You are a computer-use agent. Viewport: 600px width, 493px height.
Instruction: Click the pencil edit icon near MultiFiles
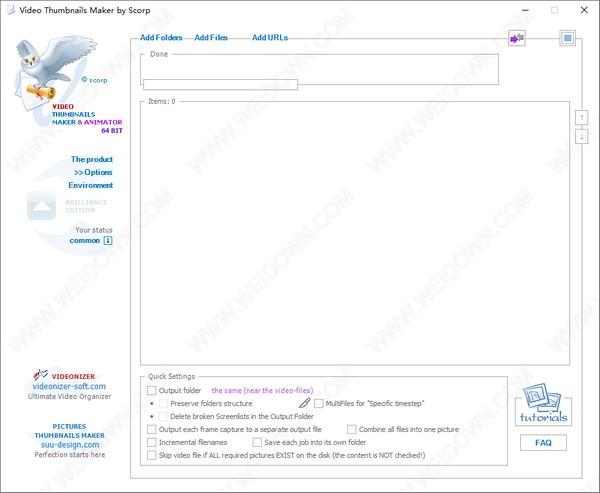(x=304, y=403)
